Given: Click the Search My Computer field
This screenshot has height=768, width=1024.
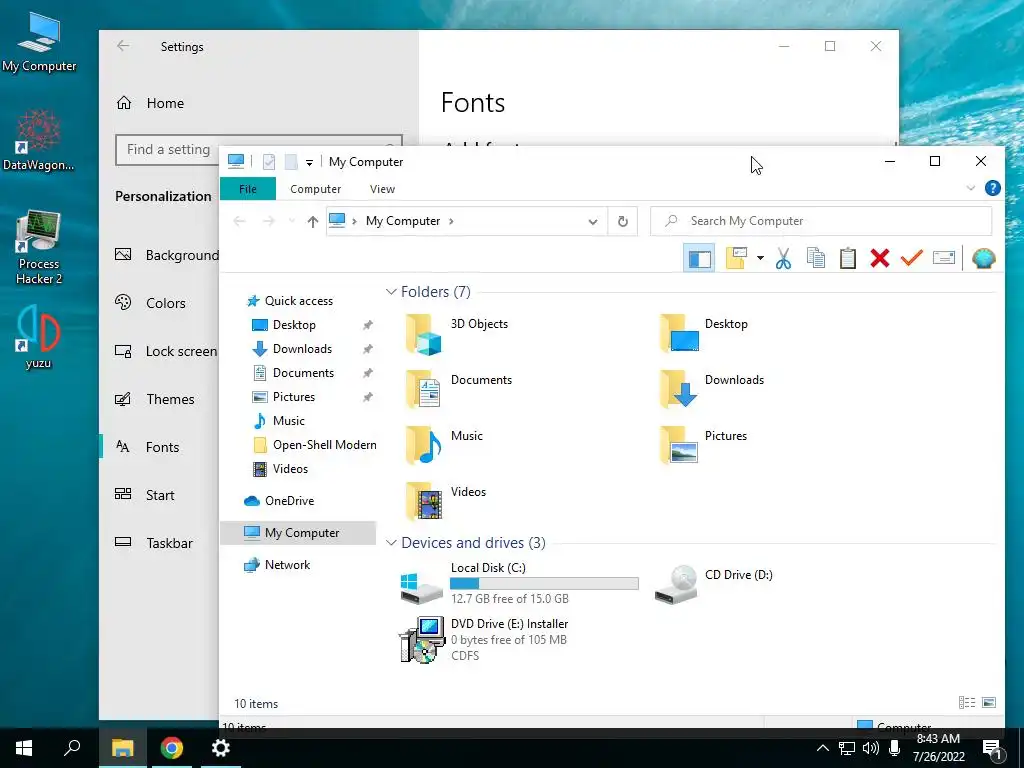Looking at the screenshot, I should tap(822, 221).
